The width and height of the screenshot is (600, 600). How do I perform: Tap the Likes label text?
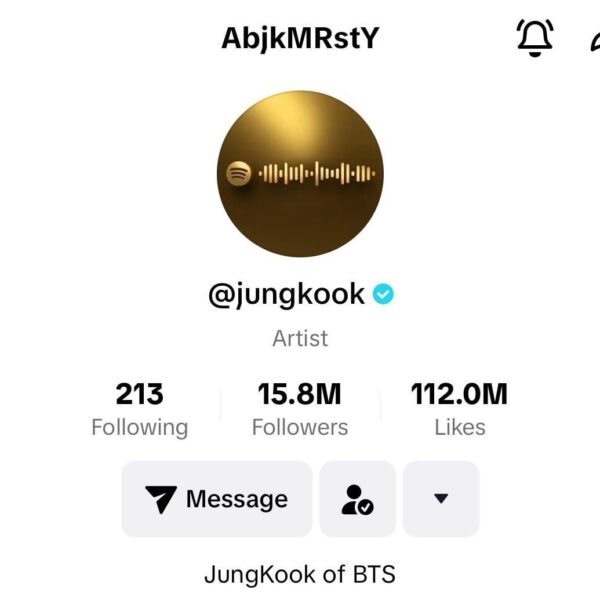(460, 427)
